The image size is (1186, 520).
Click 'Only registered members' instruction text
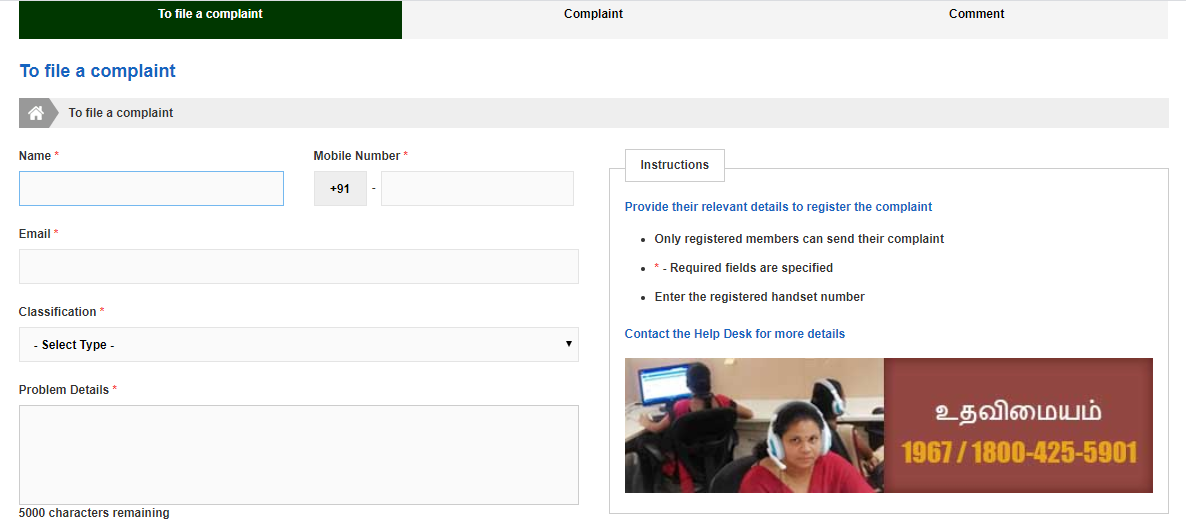(798, 239)
